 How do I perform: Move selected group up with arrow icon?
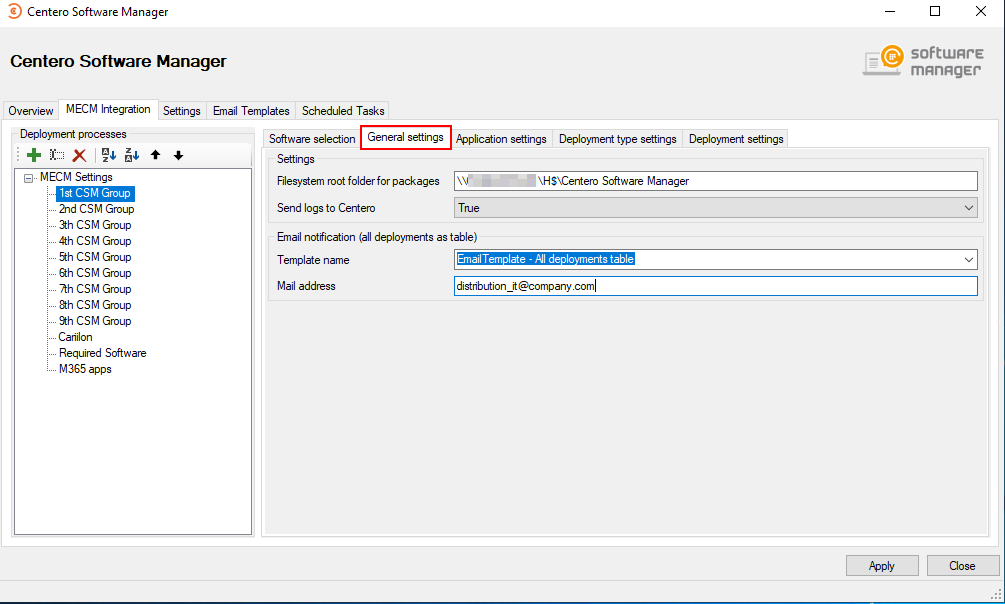(155, 155)
